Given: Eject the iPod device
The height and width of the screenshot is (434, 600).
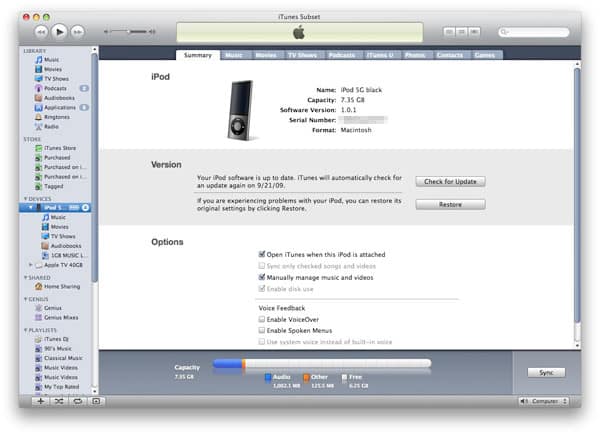Looking at the screenshot, I should pos(85,207).
